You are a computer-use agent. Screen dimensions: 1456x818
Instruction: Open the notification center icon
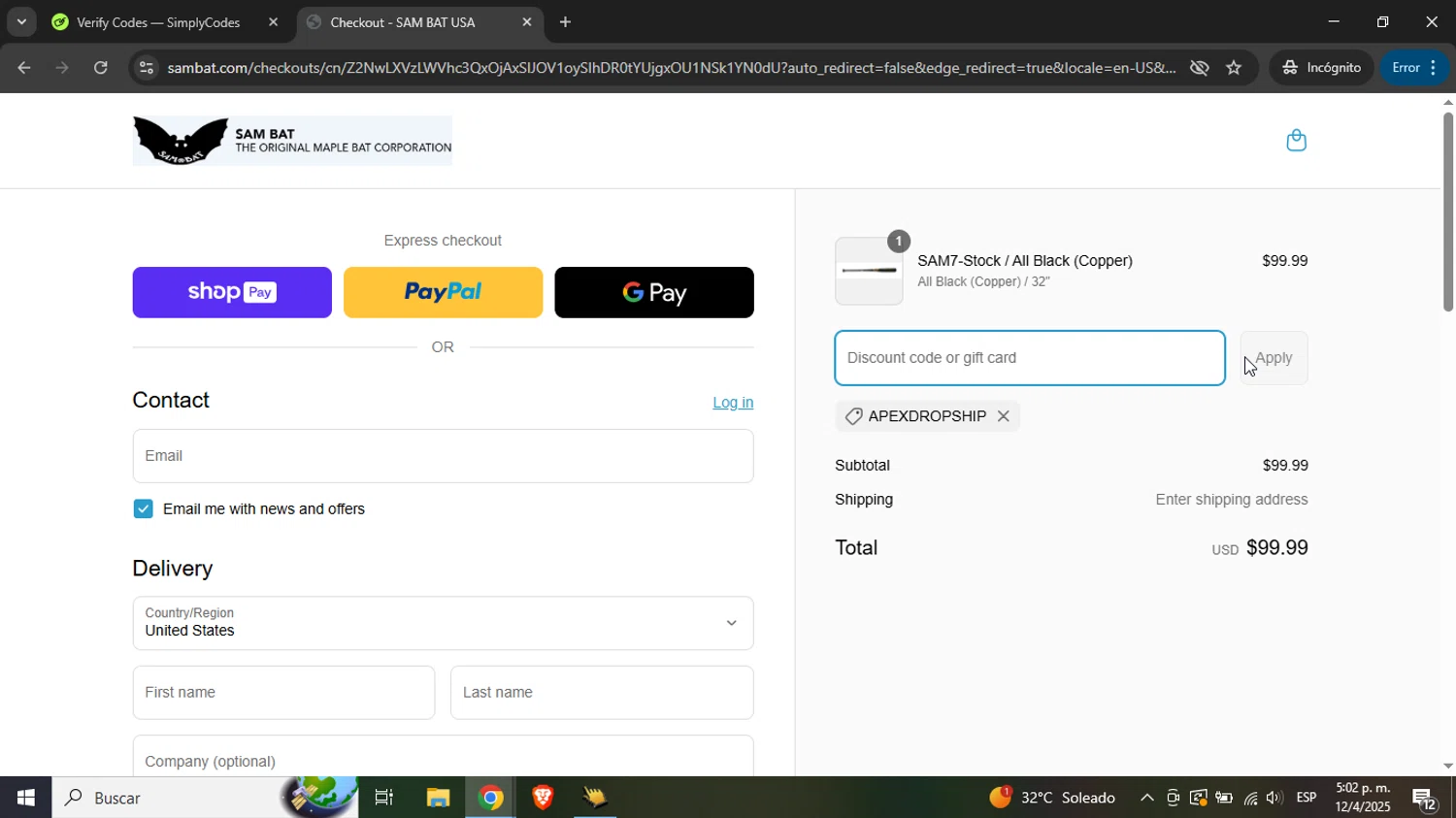(1425, 799)
